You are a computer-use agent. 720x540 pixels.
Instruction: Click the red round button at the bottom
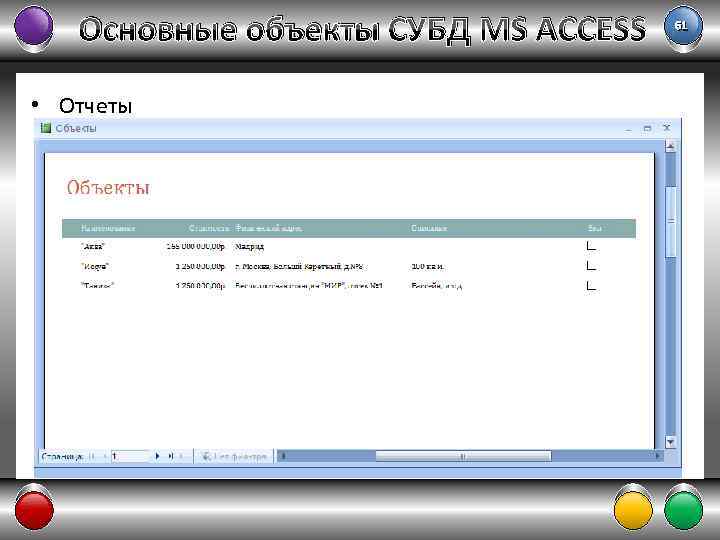(x=34, y=510)
